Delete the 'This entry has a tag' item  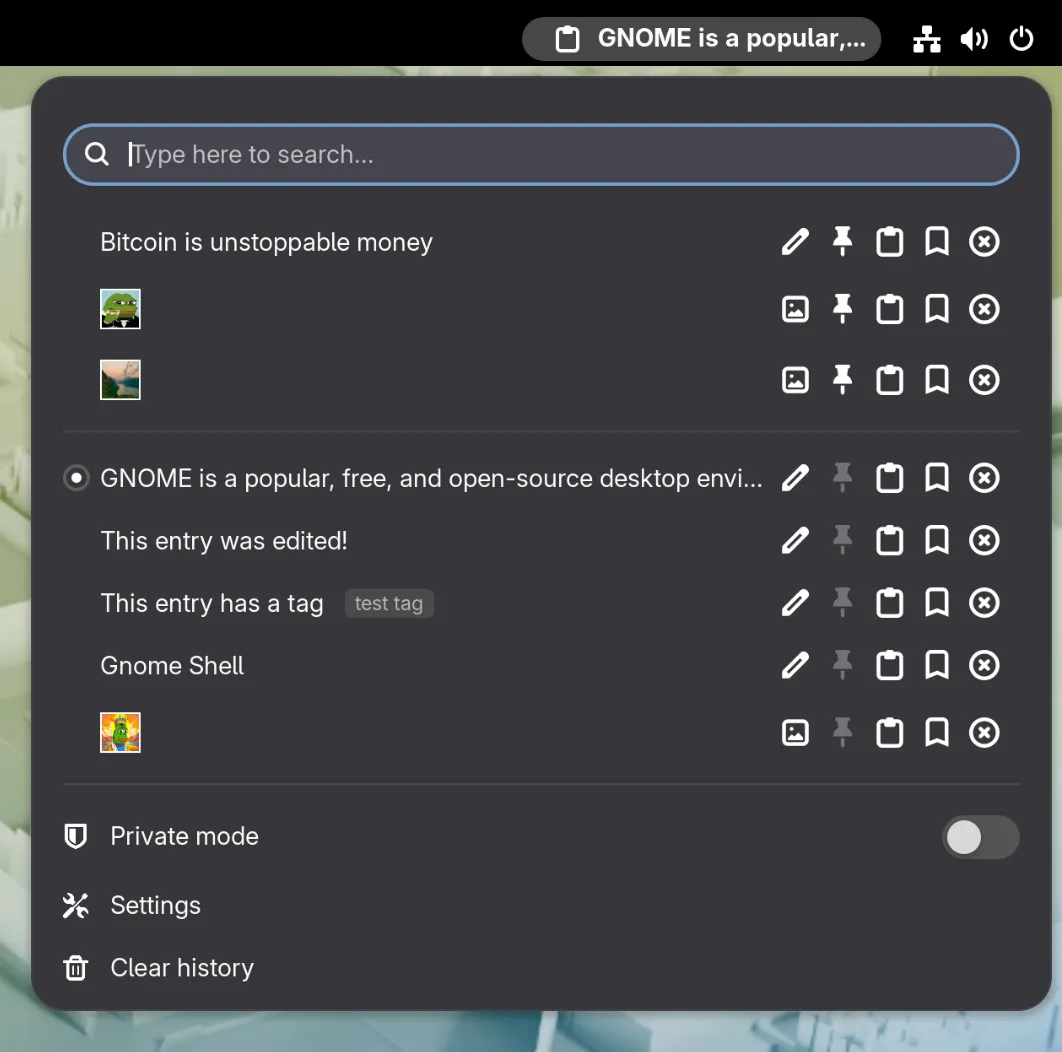click(x=984, y=603)
